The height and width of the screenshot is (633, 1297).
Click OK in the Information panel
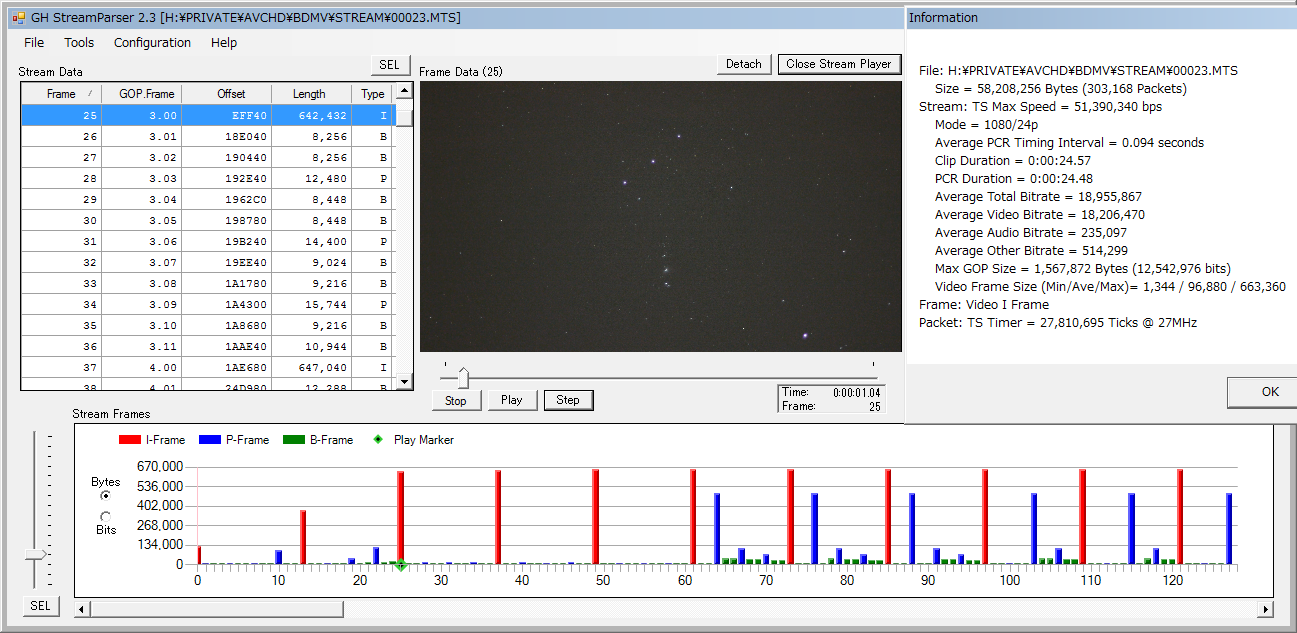click(x=1269, y=391)
